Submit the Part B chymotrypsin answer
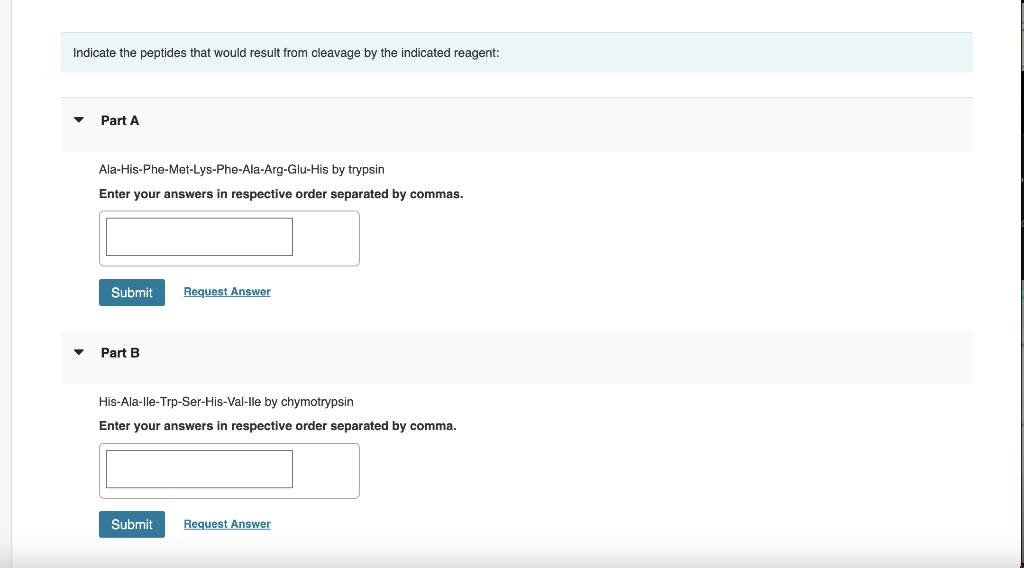 132,524
